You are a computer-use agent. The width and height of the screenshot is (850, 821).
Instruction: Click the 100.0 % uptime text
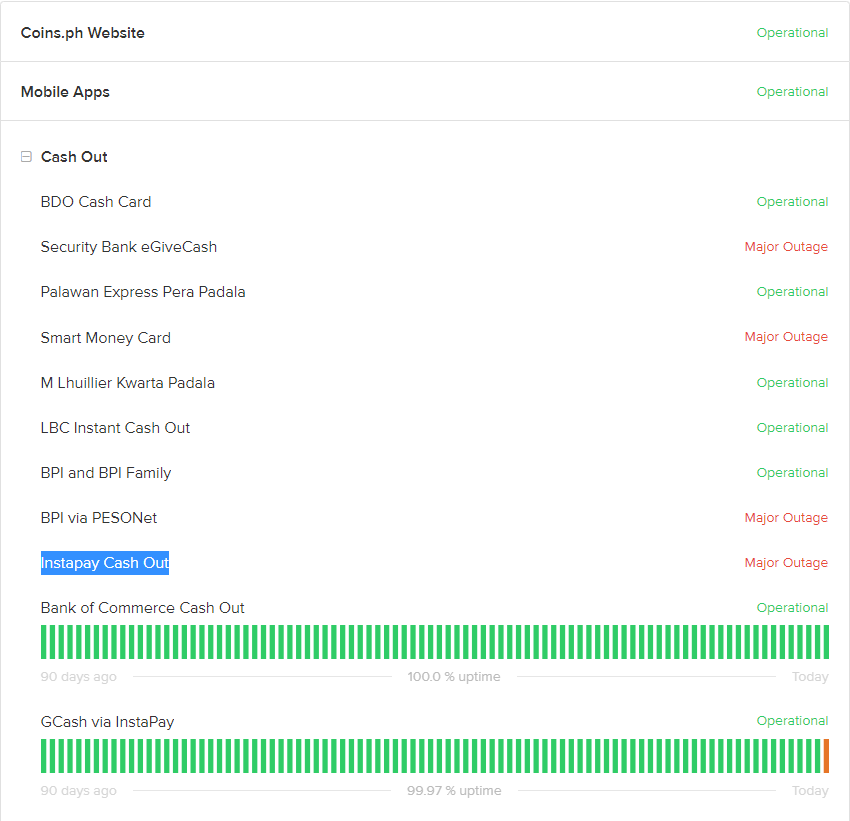coord(454,677)
